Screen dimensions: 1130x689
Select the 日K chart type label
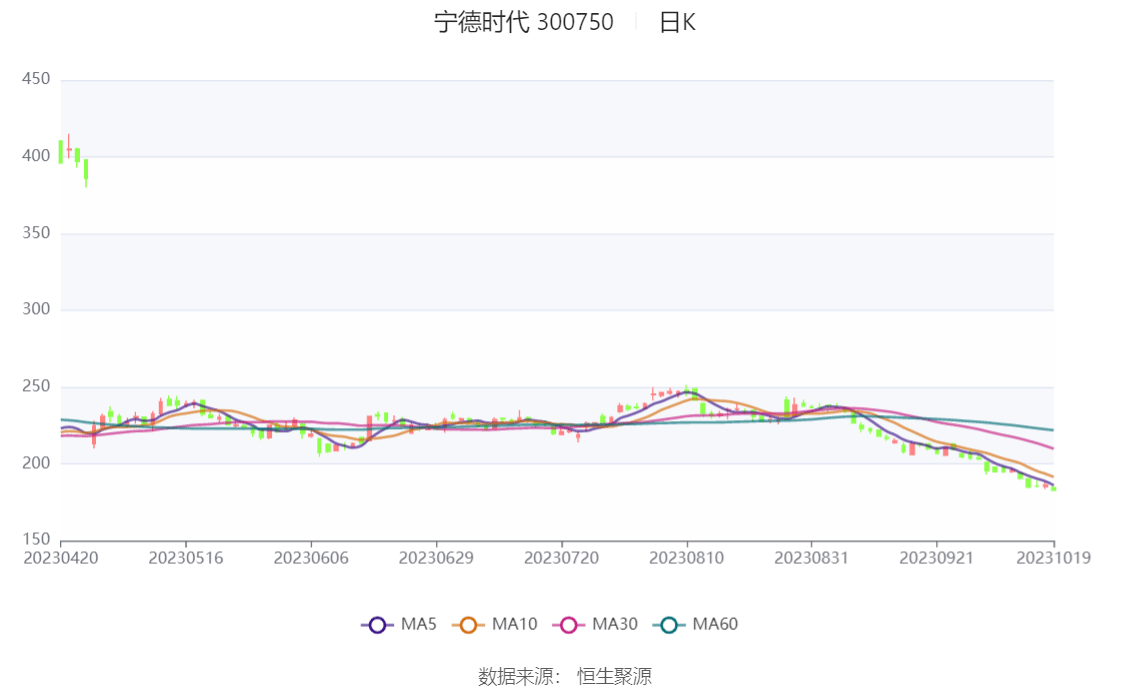tap(677, 23)
